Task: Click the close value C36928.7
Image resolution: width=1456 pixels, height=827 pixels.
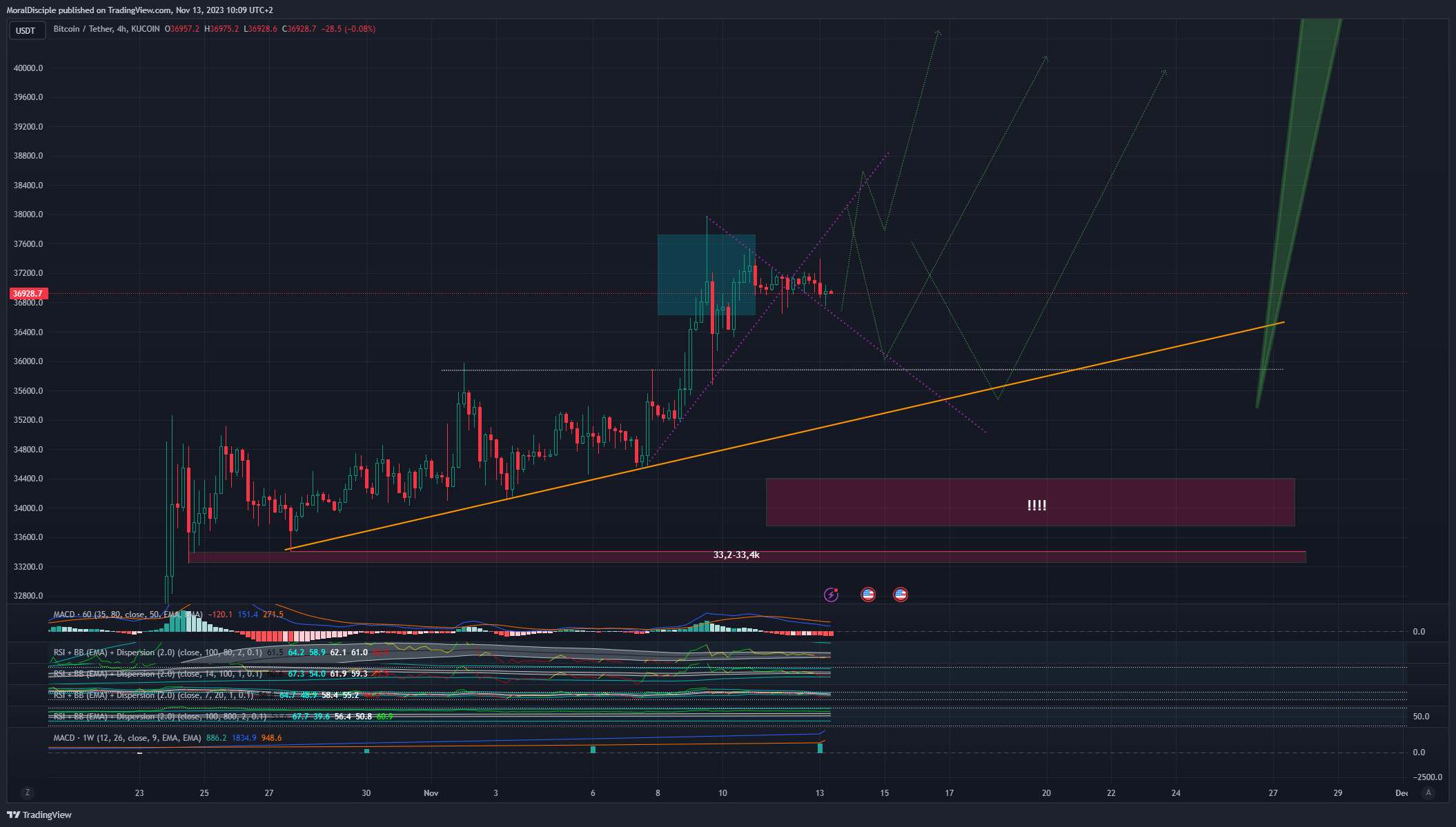Action: tap(299, 29)
